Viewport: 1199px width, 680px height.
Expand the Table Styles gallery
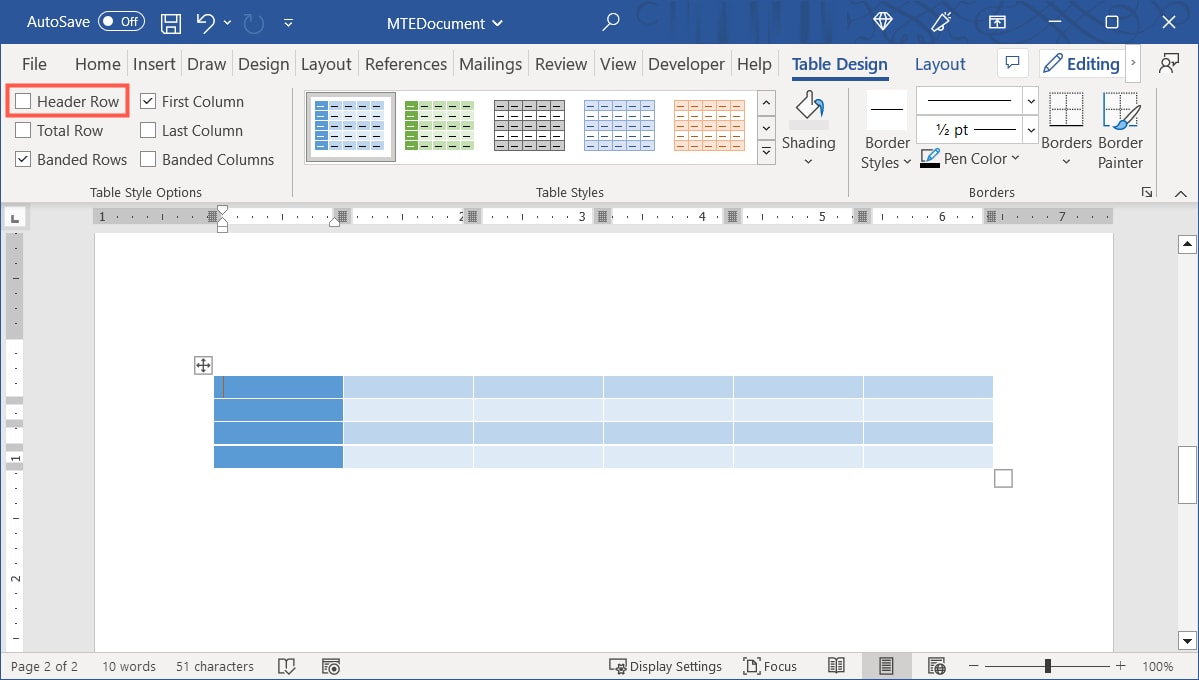click(766, 151)
